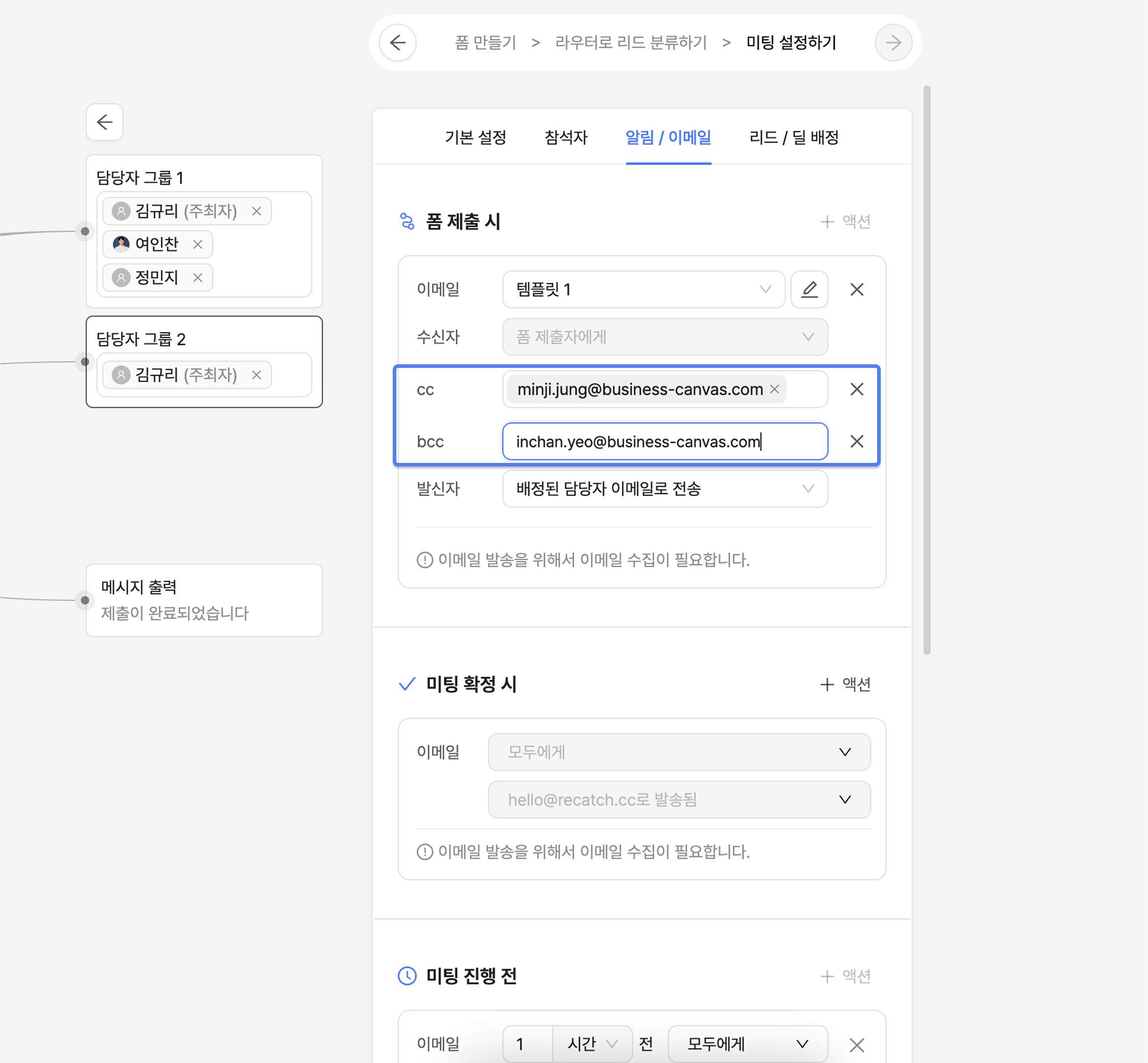The height and width of the screenshot is (1063, 1148).
Task: Switch to the 리드 / 딜 배정 tab
Action: (793, 138)
